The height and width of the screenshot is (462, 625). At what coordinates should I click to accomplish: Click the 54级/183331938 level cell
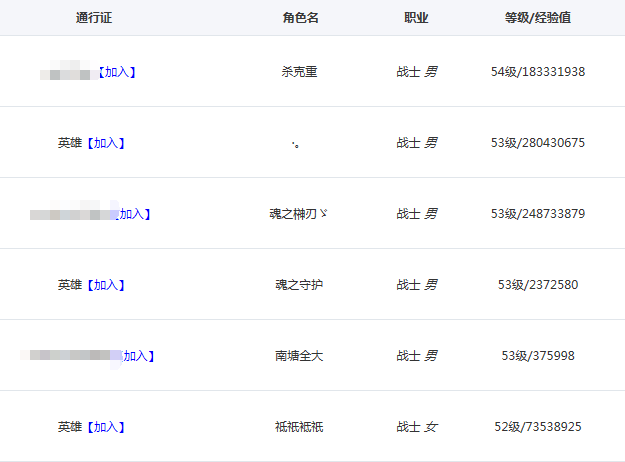[x=538, y=72]
